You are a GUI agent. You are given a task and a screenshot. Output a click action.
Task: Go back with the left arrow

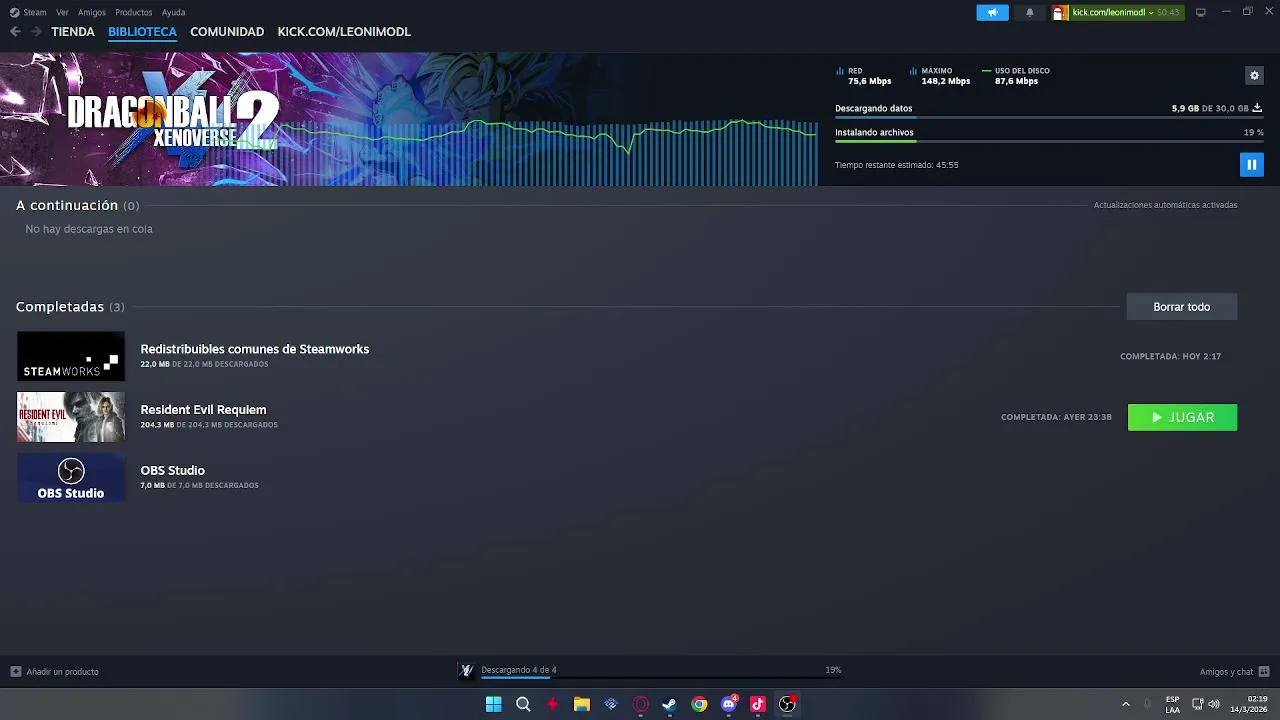coord(15,32)
